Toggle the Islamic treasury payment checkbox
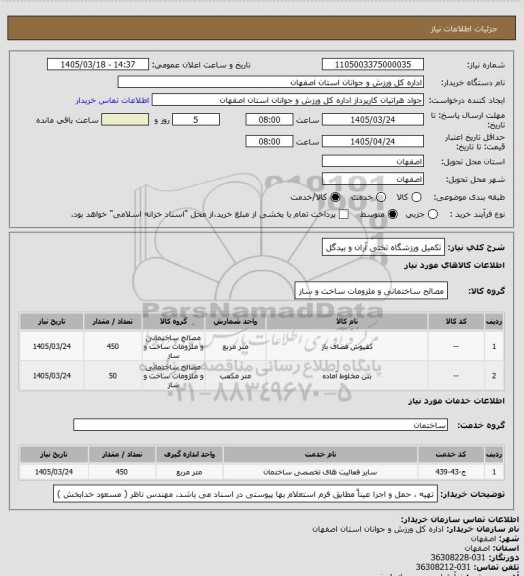The width and height of the screenshot is (524, 576). 344,214
